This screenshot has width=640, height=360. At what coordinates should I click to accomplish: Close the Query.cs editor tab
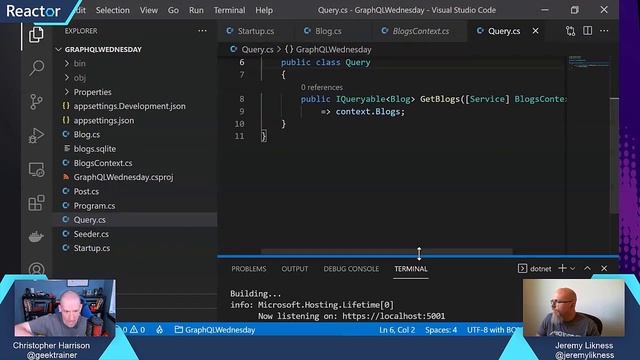[536, 31]
